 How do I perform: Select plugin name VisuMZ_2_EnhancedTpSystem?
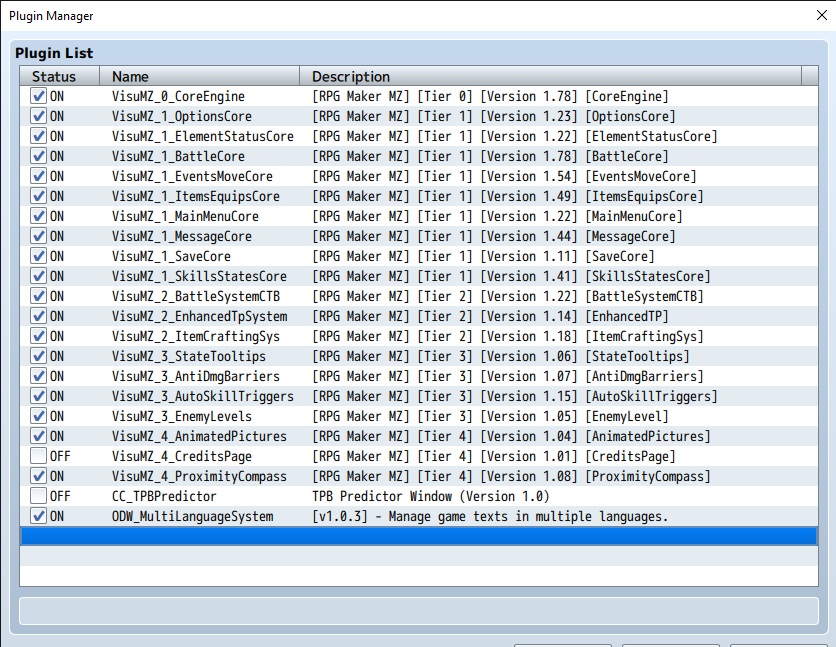(x=199, y=317)
